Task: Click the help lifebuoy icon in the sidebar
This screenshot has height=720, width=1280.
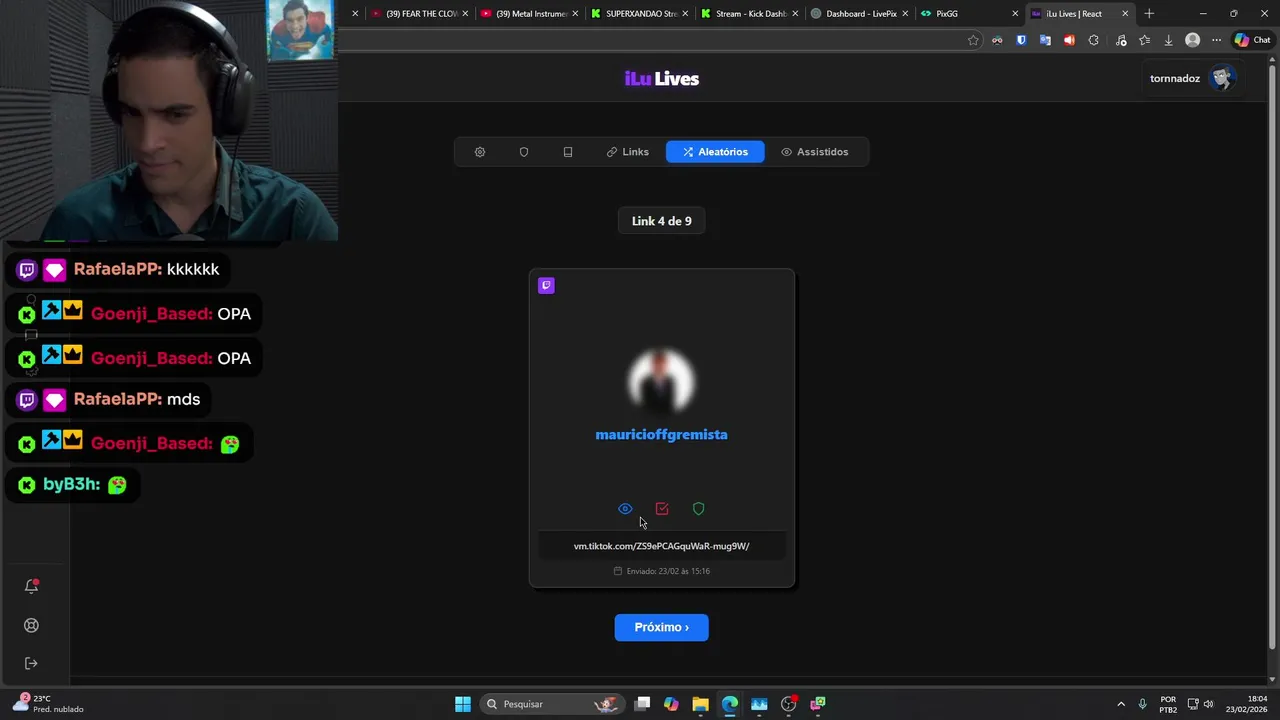Action: pos(31,625)
